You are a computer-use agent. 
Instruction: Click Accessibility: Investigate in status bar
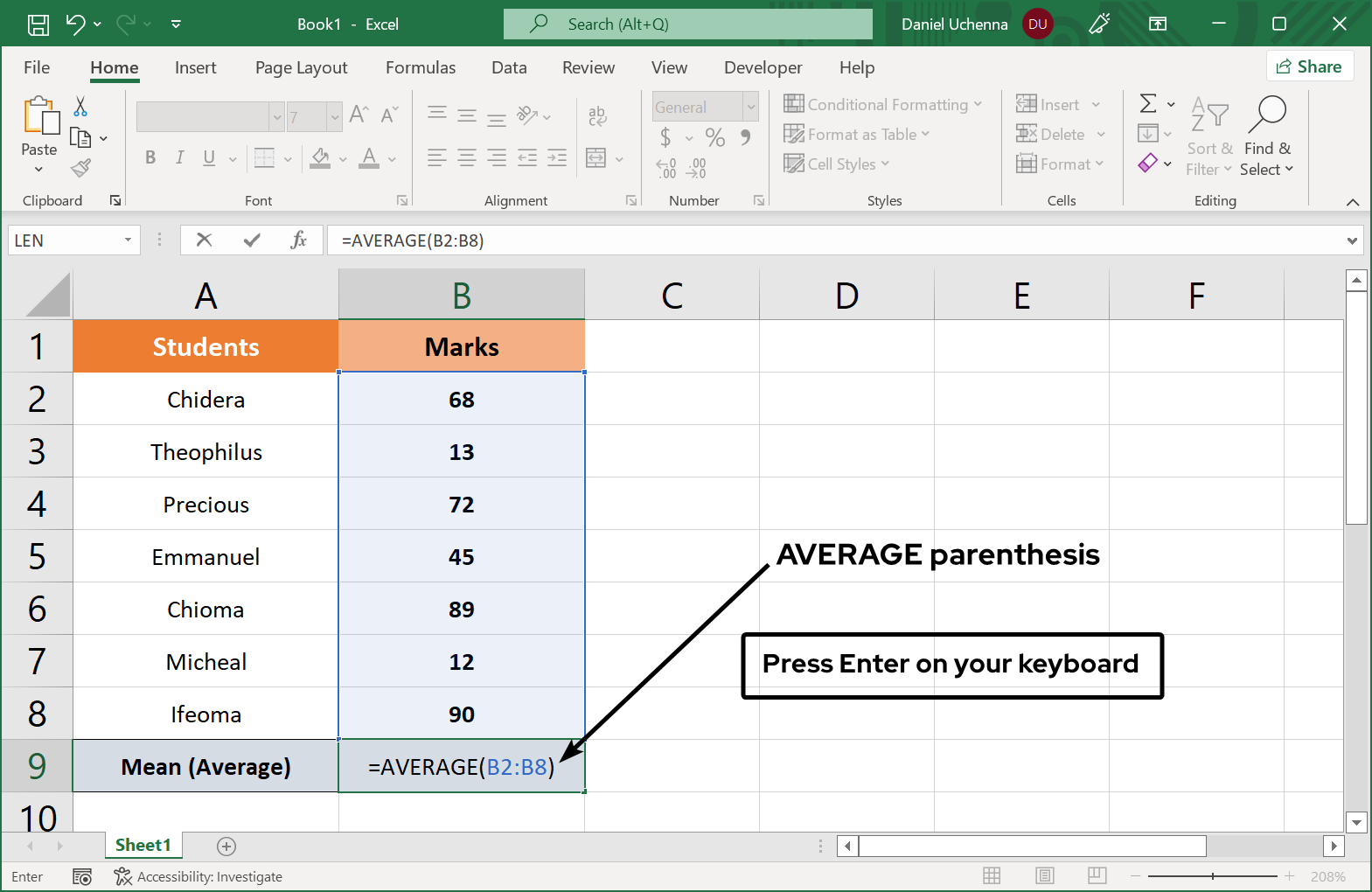tap(198, 876)
